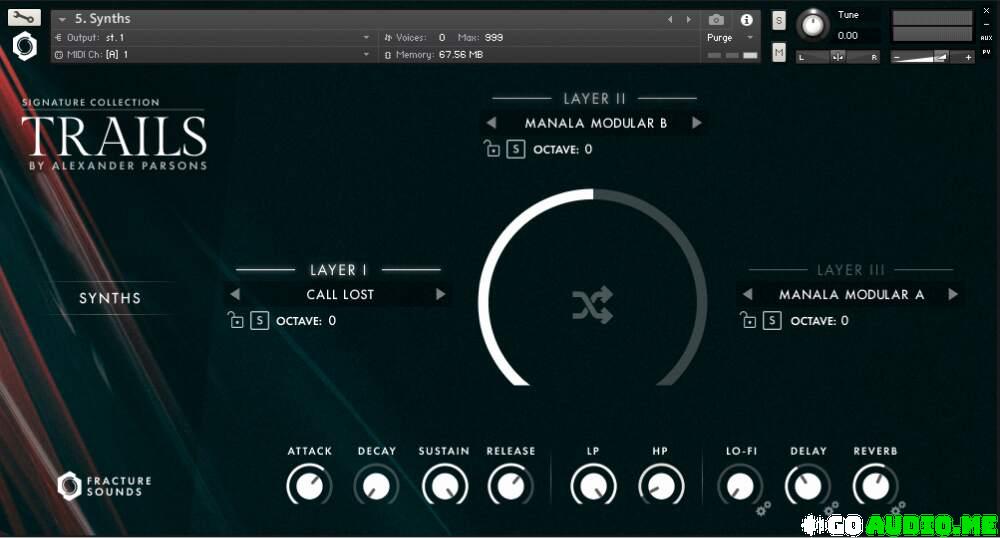Go to next sound after Manala Modular B
The width and height of the screenshot is (1000, 538).
click(x=696, y=122)
